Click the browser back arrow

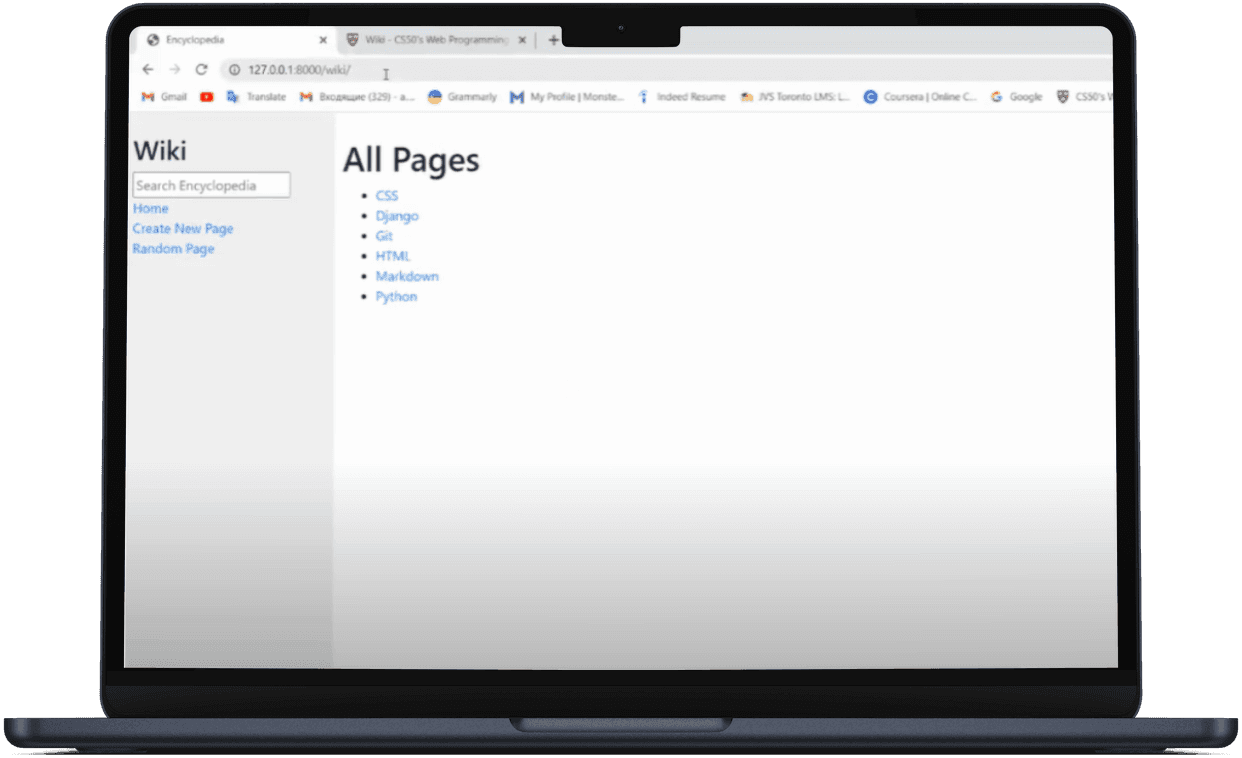[148, 70]
